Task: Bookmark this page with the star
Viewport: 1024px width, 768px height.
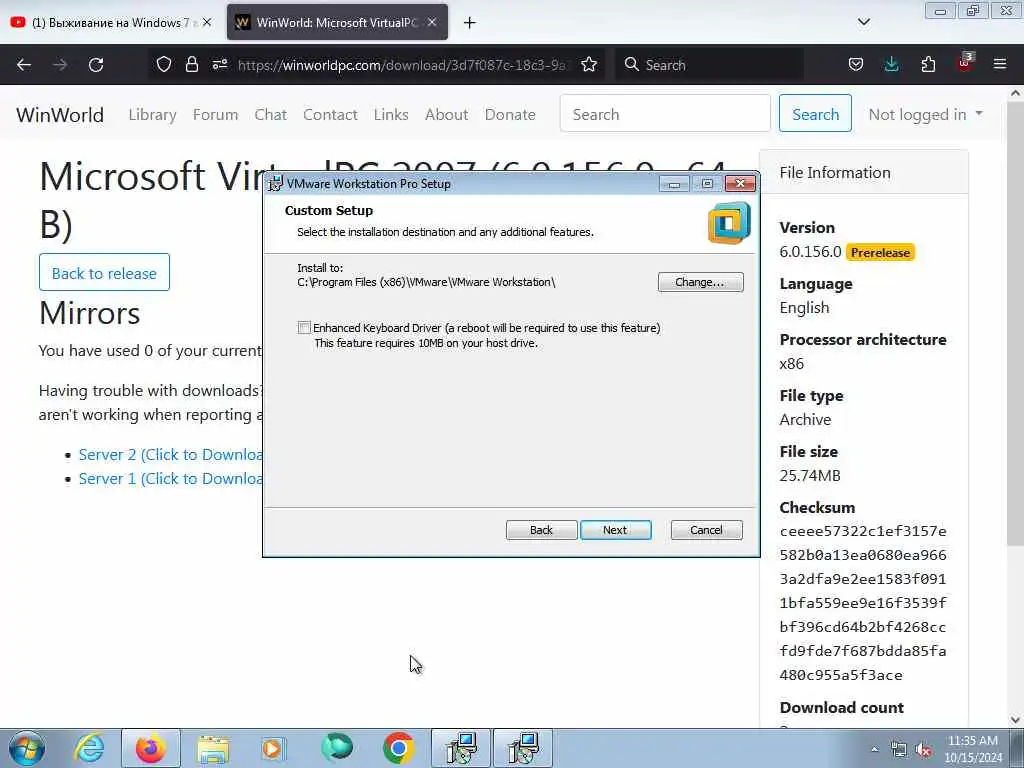Action: (x=589, y=65)
